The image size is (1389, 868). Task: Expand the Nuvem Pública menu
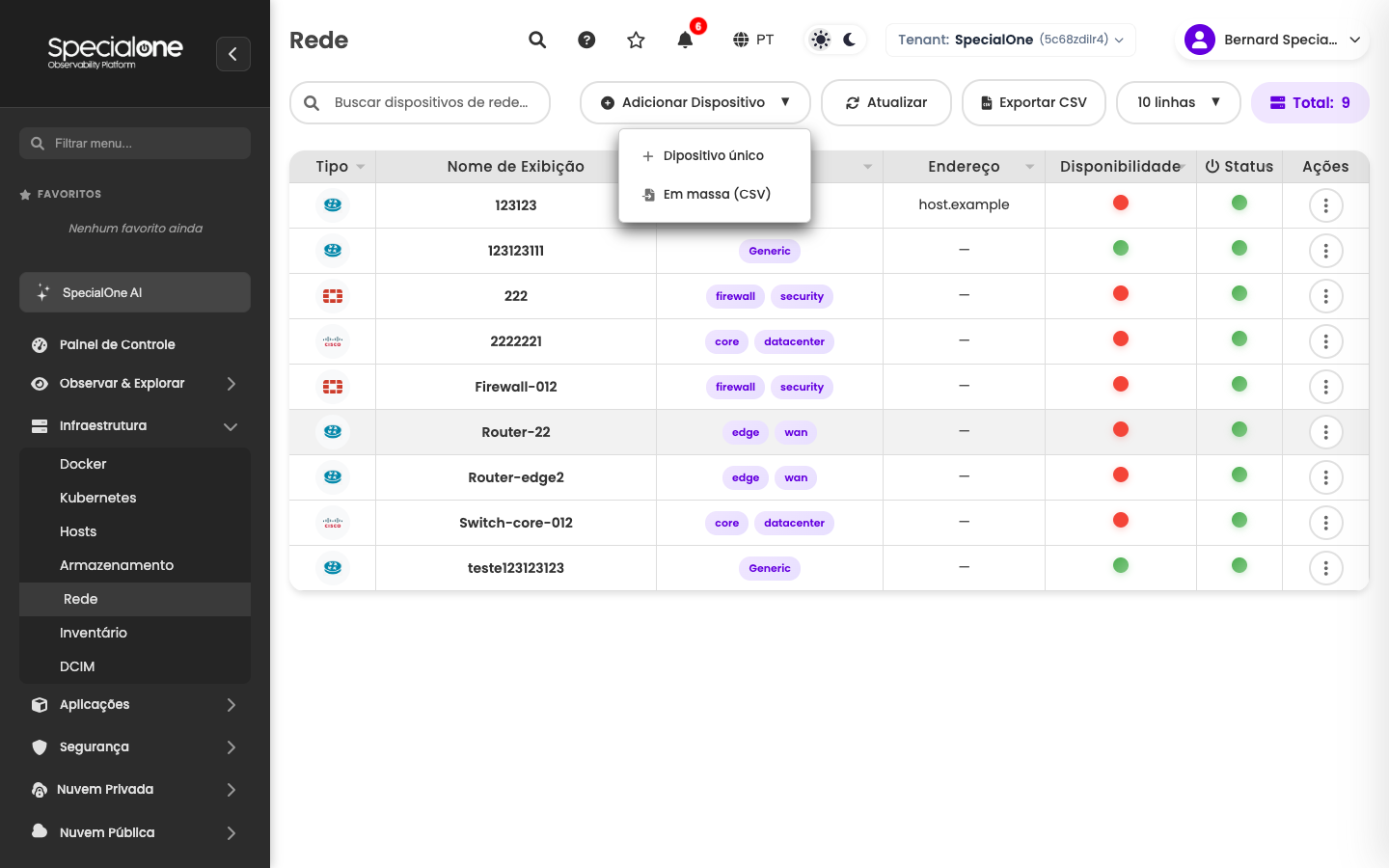click(x=135, y=832)
